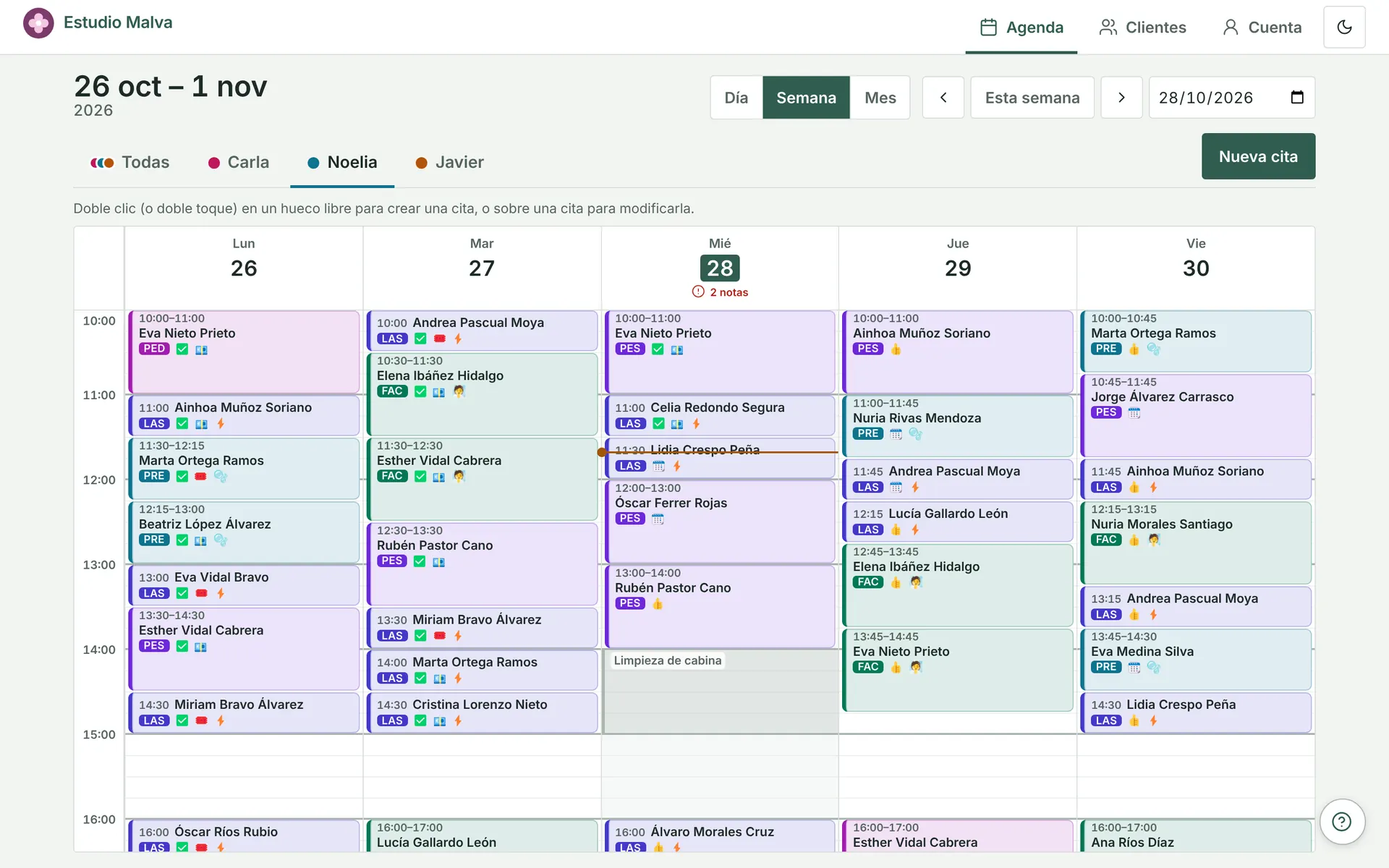The image size is (1389, 868).
Task: Go to the Clientes tab
Action: 1142,27
